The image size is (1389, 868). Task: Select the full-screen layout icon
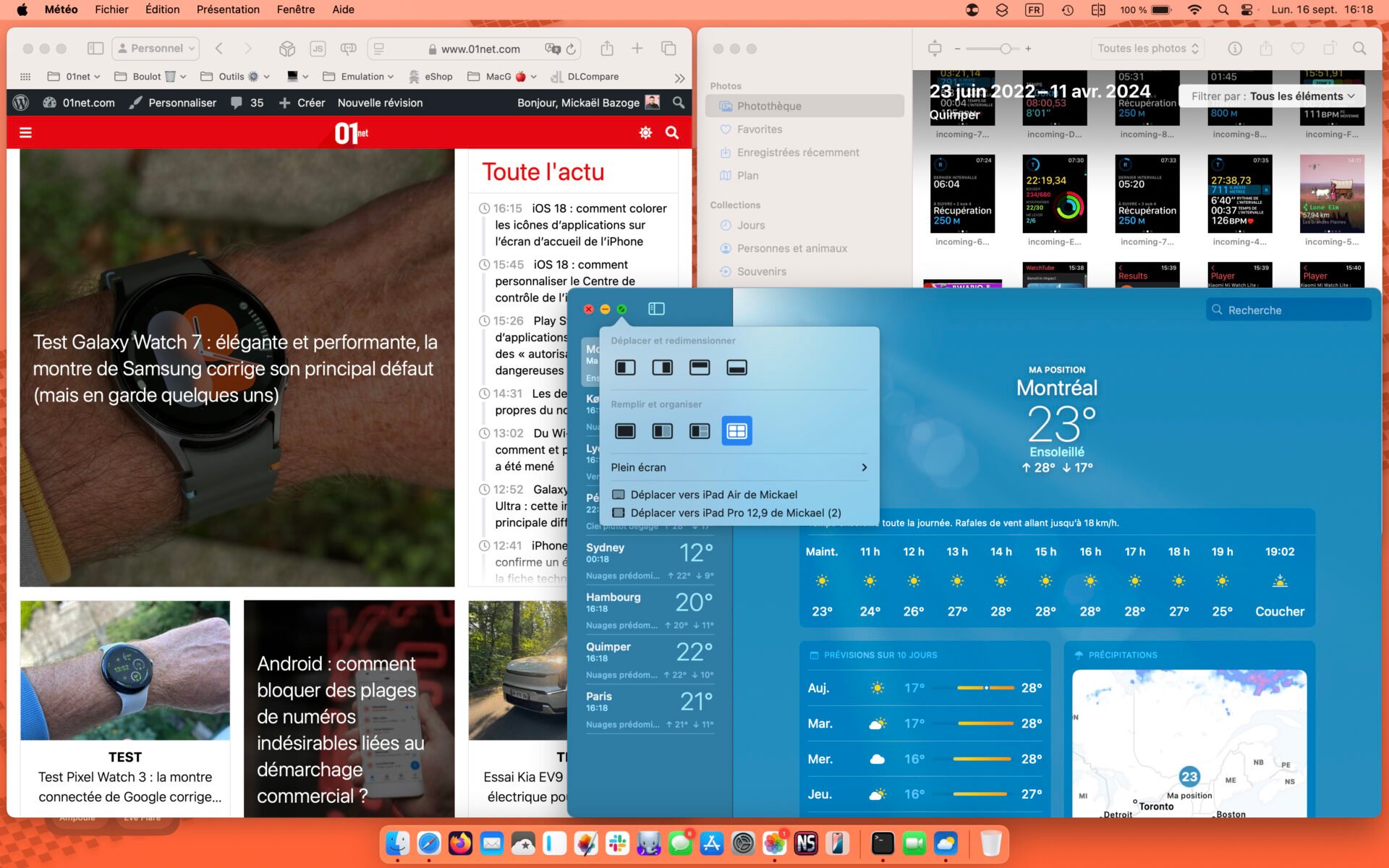624,431
